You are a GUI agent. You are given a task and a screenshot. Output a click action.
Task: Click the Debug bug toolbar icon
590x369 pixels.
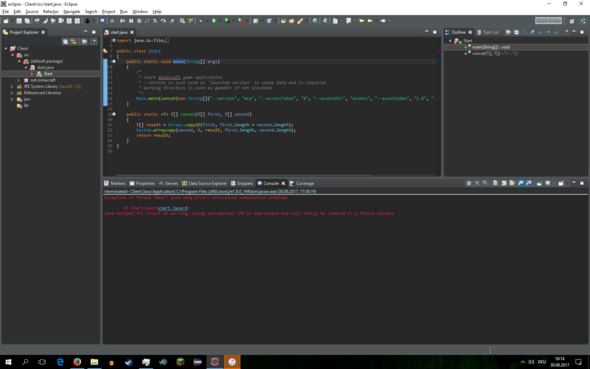201,21
